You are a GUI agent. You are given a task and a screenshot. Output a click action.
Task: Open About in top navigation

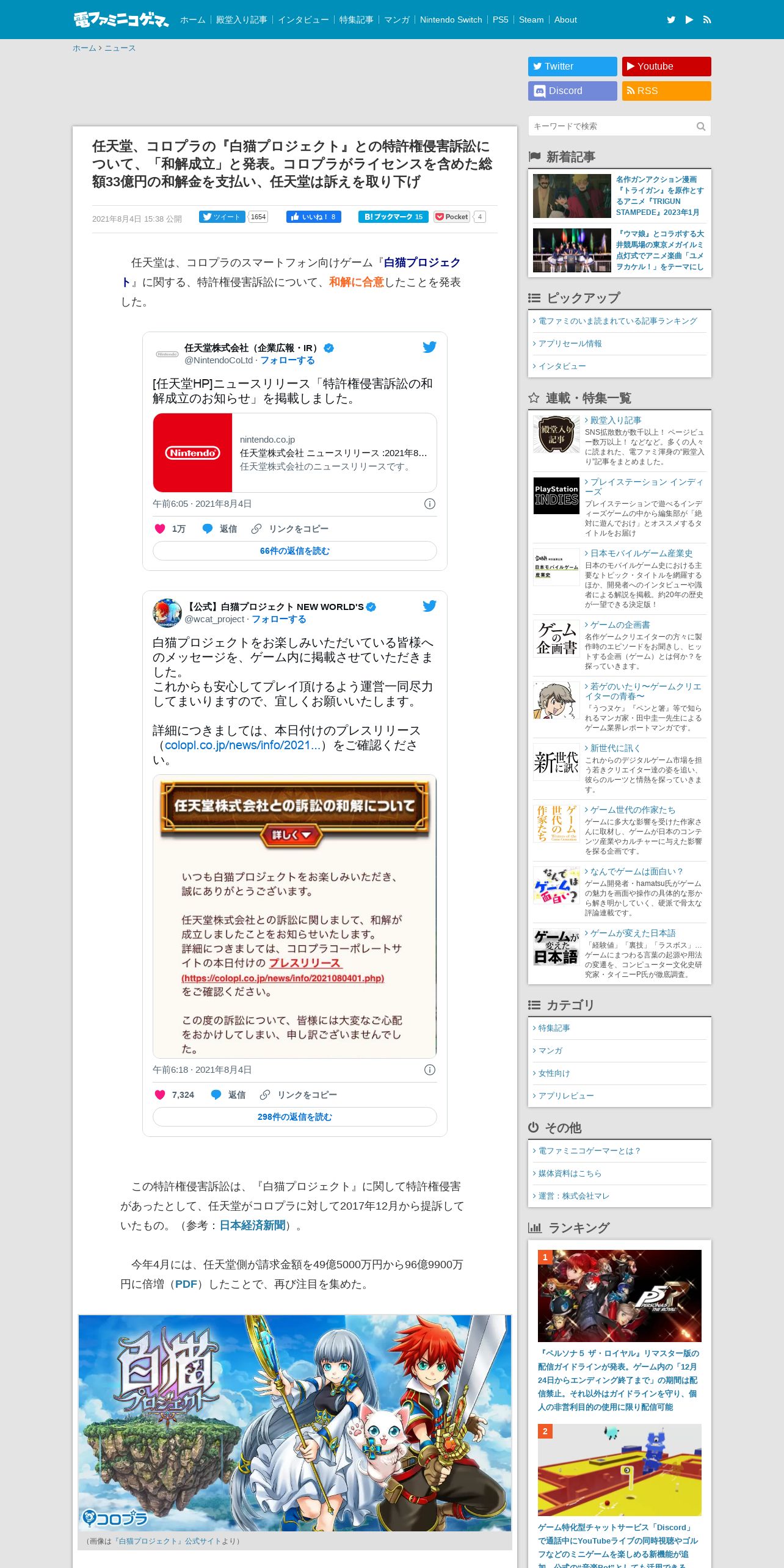[565, 20]
